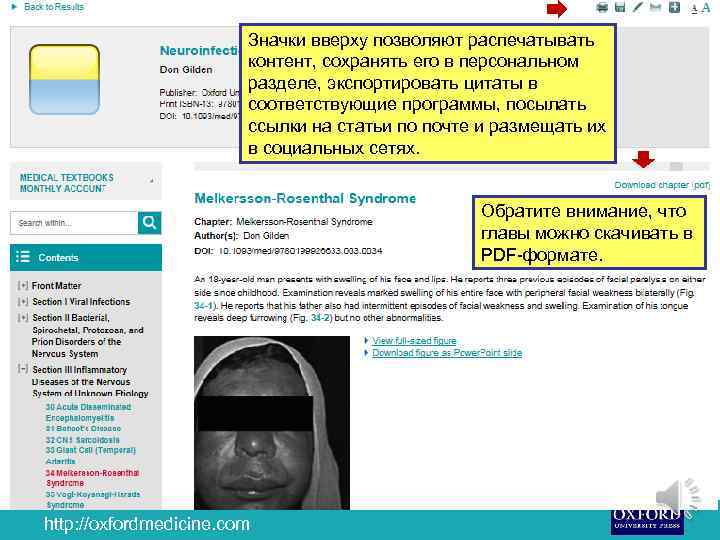Click the http://oxfordmedicine.com URL
Screen dimensions: 720x540
pyautogui.click(x=147, y=524)
